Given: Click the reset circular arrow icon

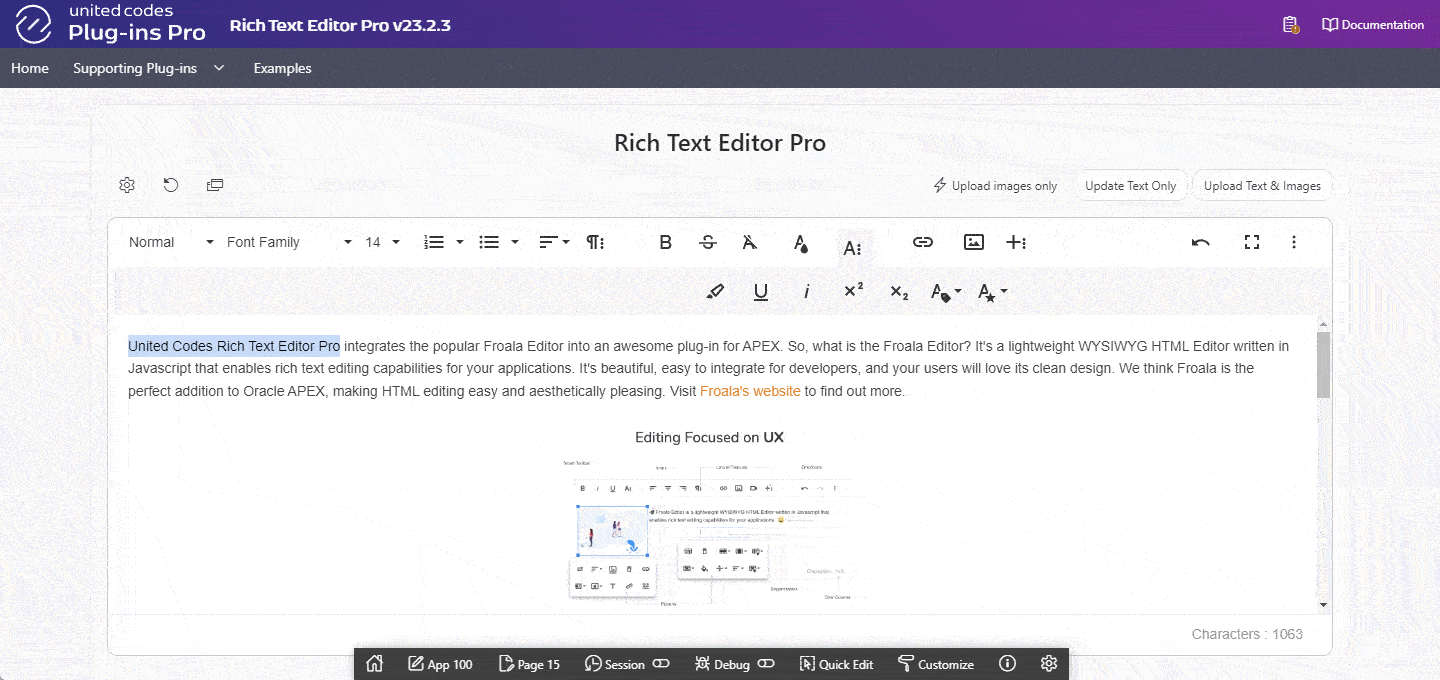Looking at the screenshot, I should (x=171, y=185).
